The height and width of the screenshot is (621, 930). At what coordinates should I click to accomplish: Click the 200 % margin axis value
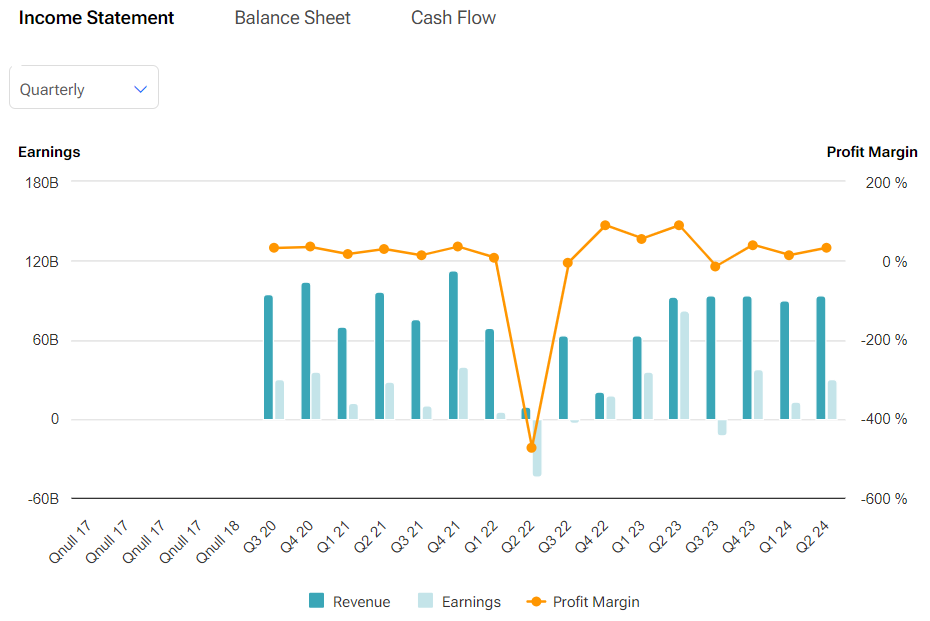(886, 183)
